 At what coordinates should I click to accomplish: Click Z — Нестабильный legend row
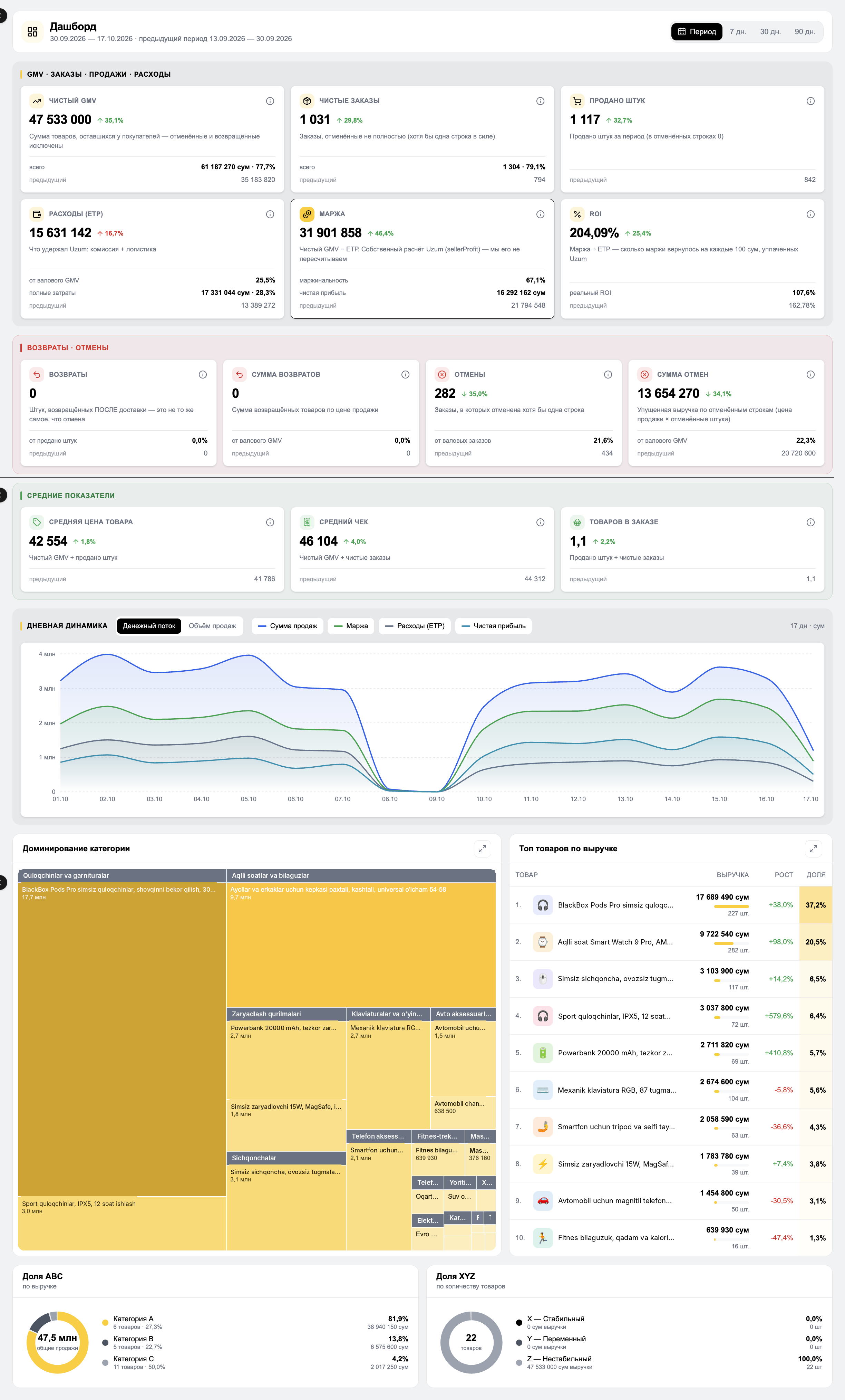click(x=669, y=1362)
